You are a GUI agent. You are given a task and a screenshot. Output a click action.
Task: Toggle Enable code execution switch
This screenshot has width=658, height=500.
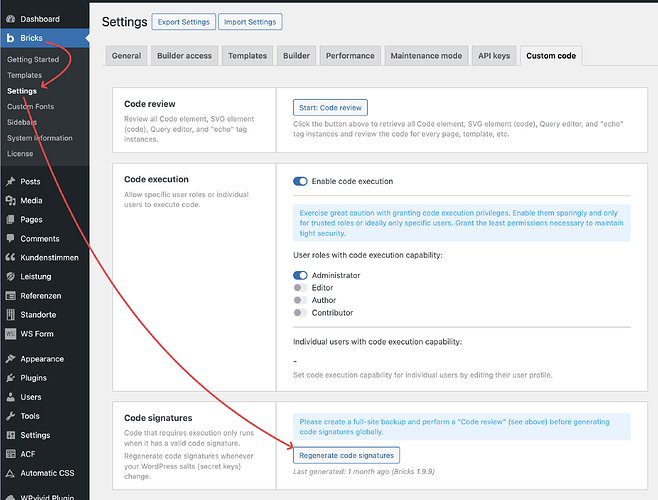click(x=300, y=181)
